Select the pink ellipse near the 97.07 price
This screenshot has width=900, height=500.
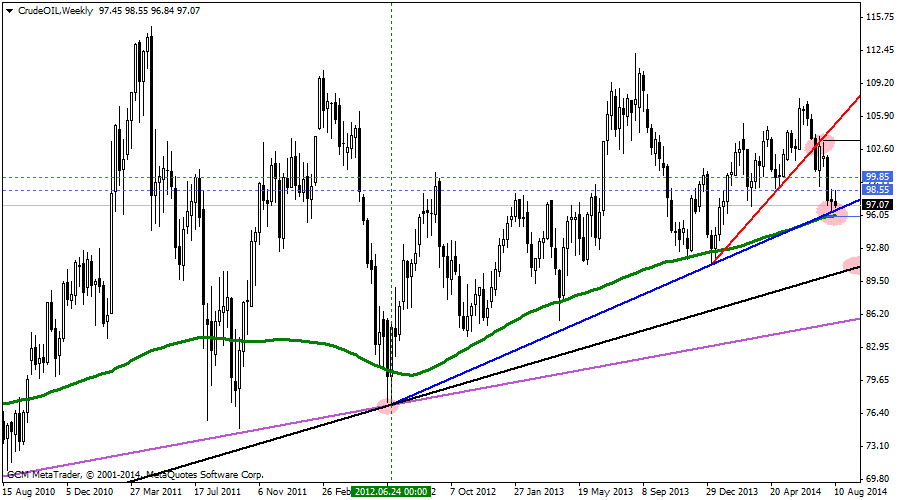[x=831, y=211]
